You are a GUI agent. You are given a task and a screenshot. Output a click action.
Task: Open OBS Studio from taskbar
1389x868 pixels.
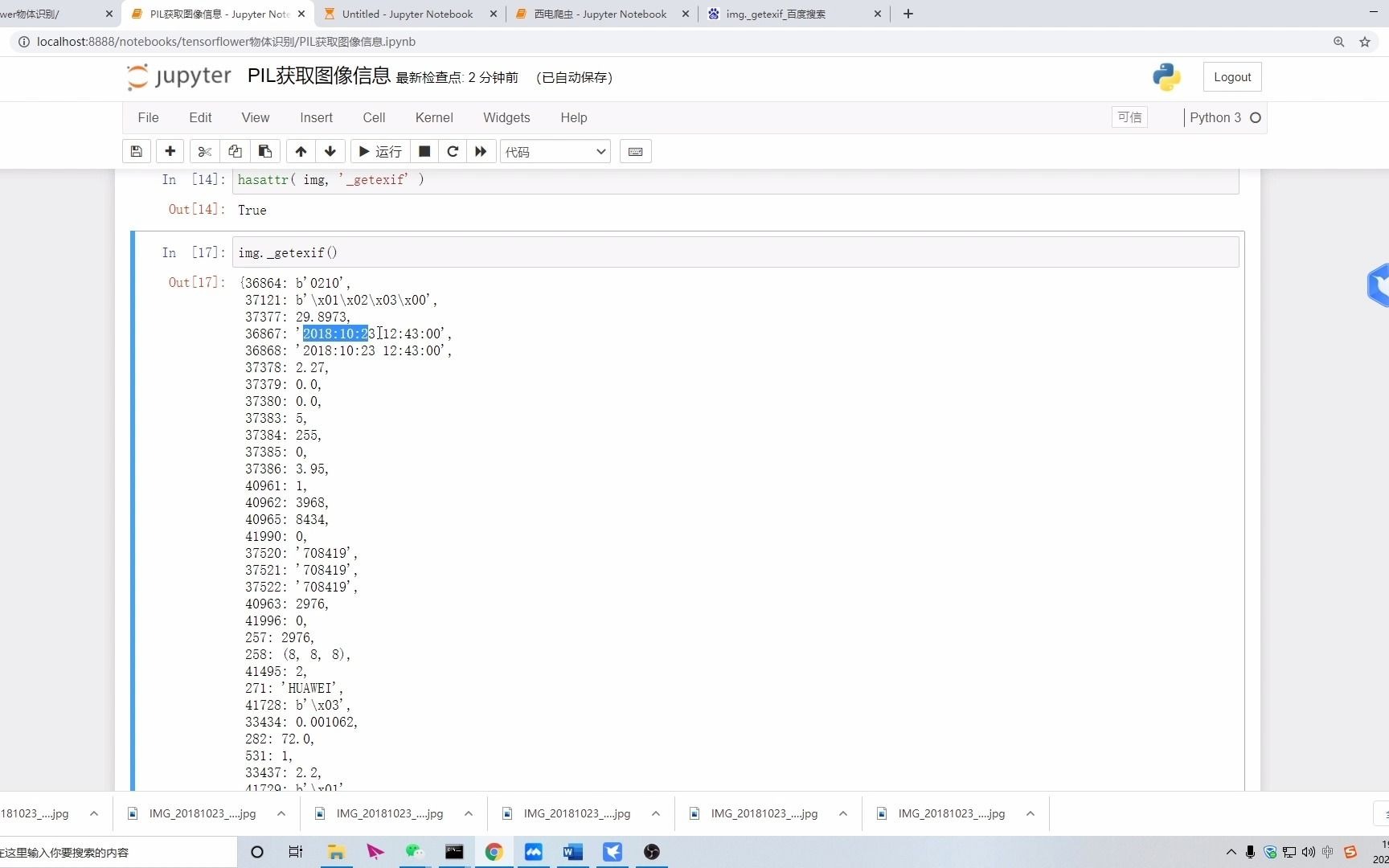pyautogui.click(x=652, y=852)
